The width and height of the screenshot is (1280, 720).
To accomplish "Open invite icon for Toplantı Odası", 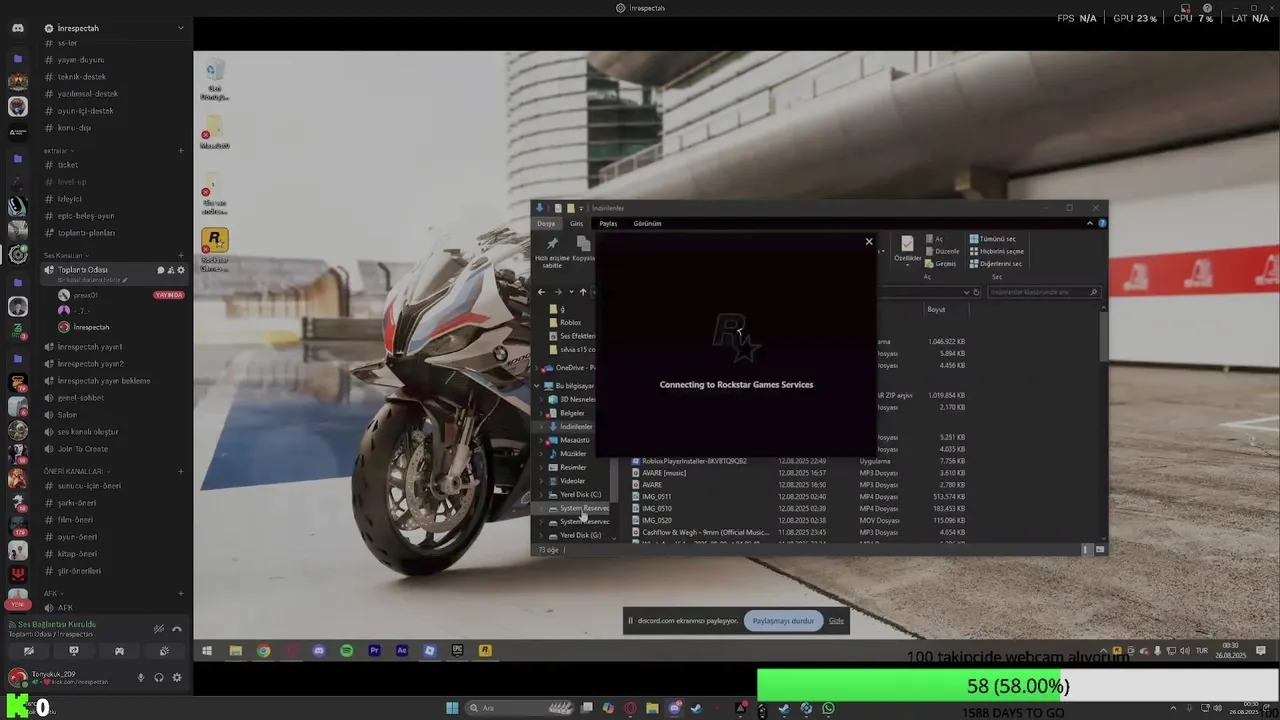I will tap(170, 270).
